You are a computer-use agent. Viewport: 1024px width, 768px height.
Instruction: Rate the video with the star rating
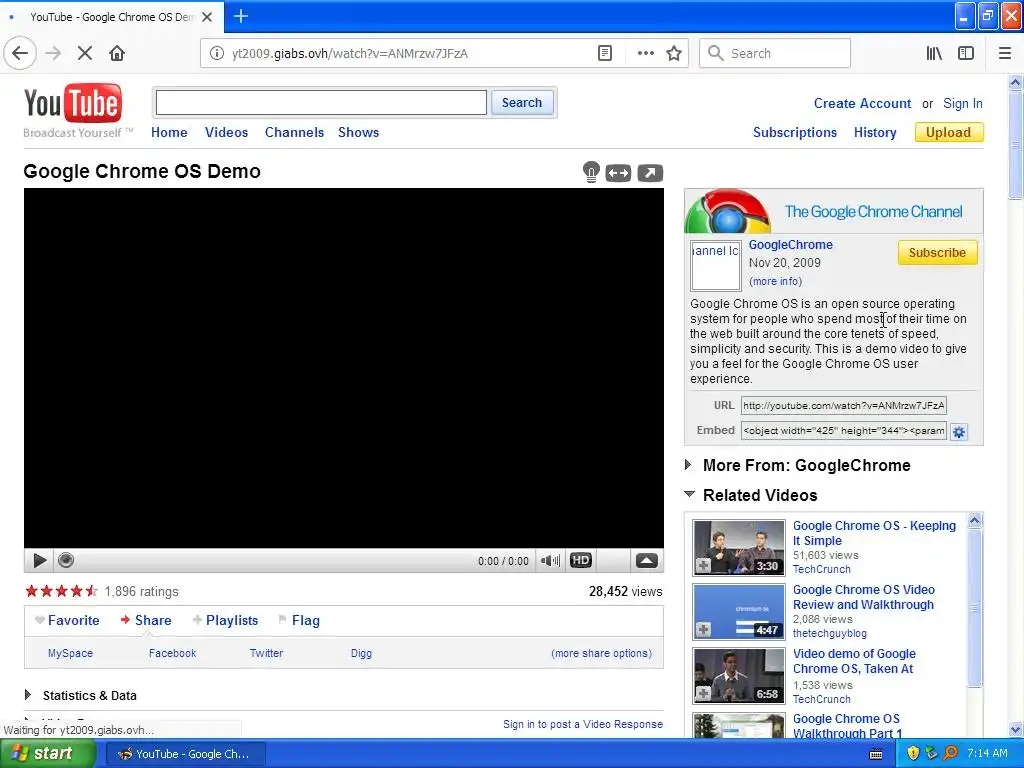[x=61, y=592]
